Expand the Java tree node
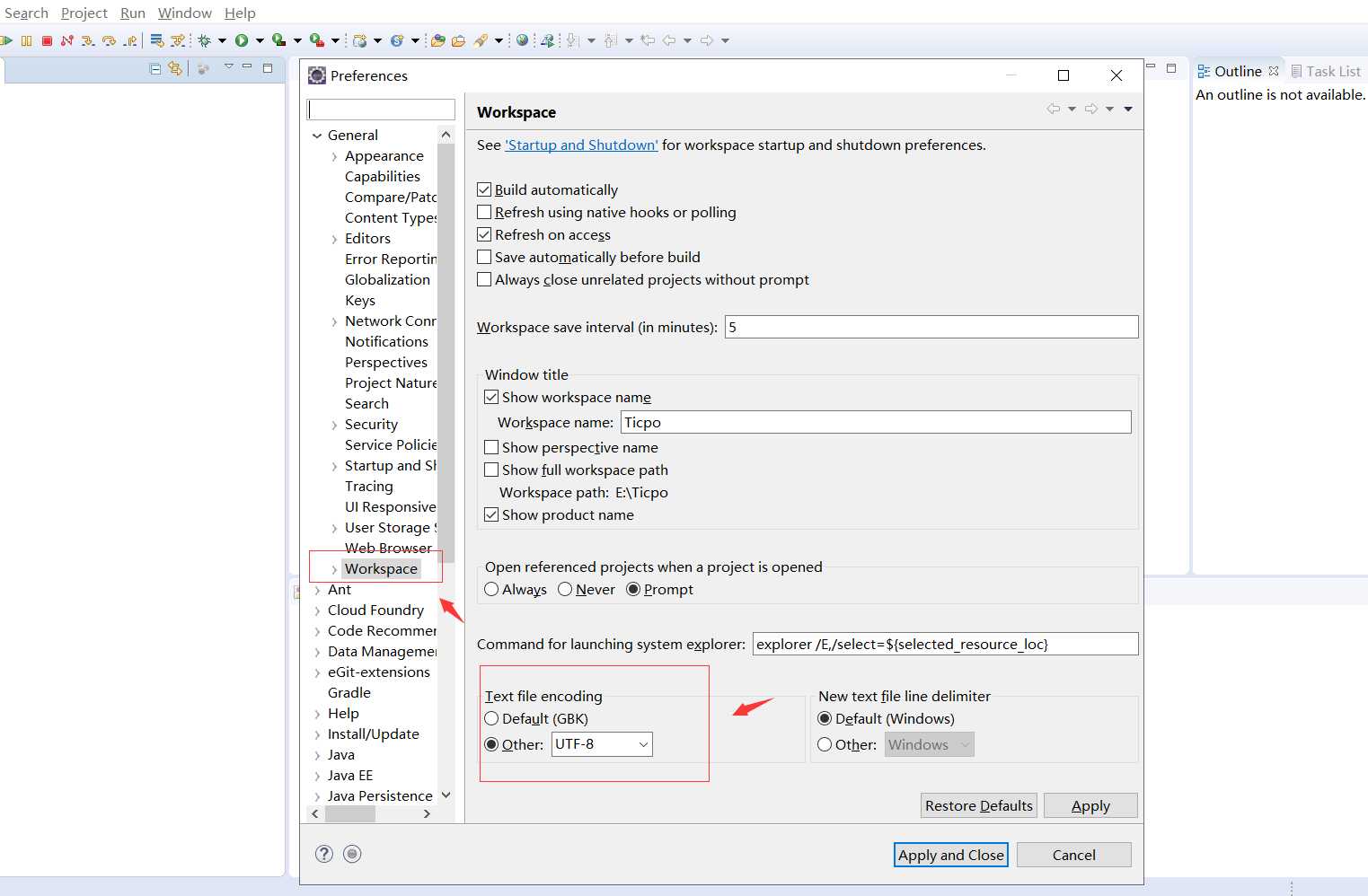This screenshot has width=1368, height=896. click(x=317, y=755)
